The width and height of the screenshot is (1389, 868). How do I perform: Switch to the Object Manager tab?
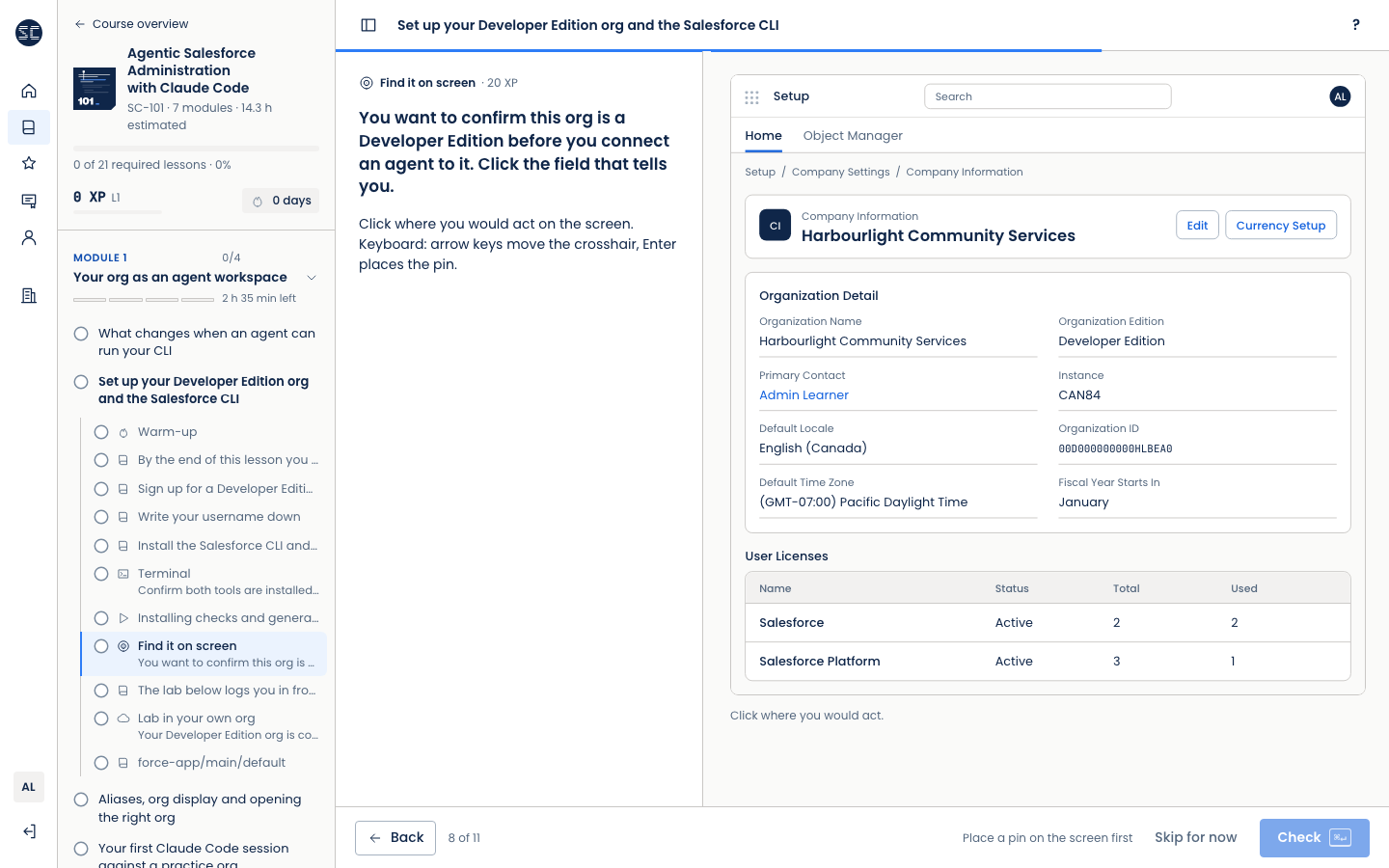[853, 136]
